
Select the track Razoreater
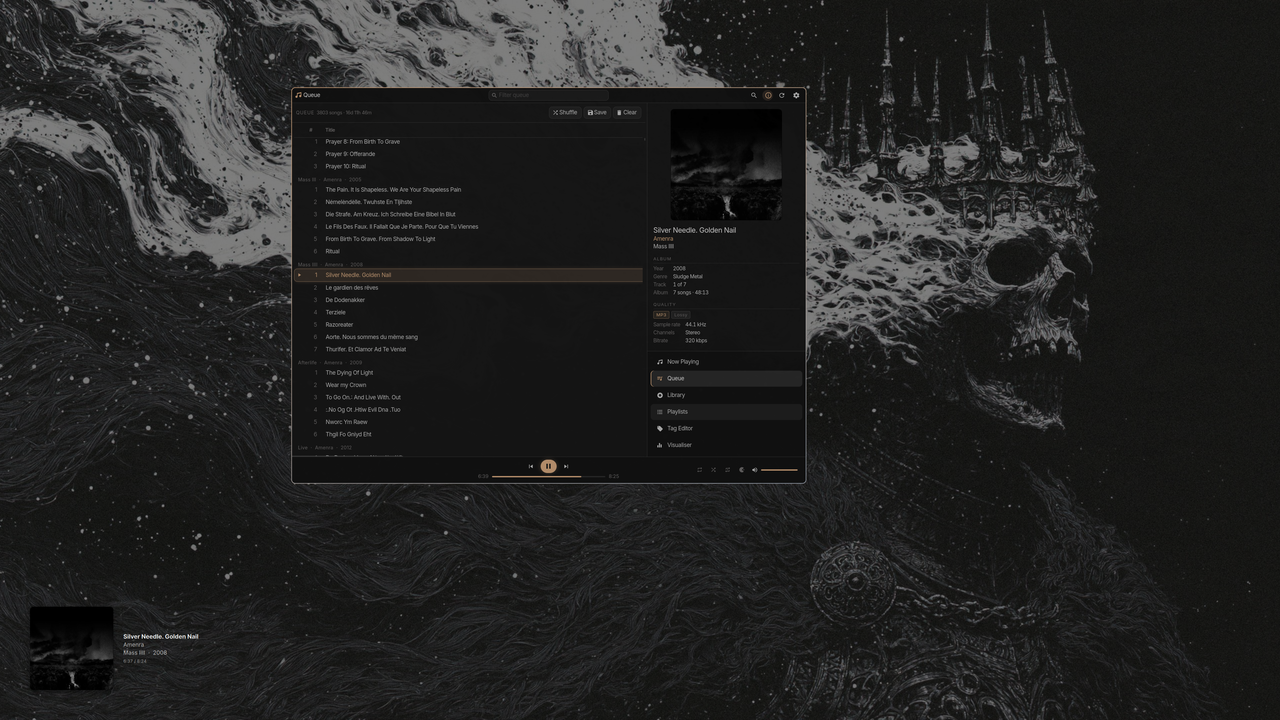468,325
